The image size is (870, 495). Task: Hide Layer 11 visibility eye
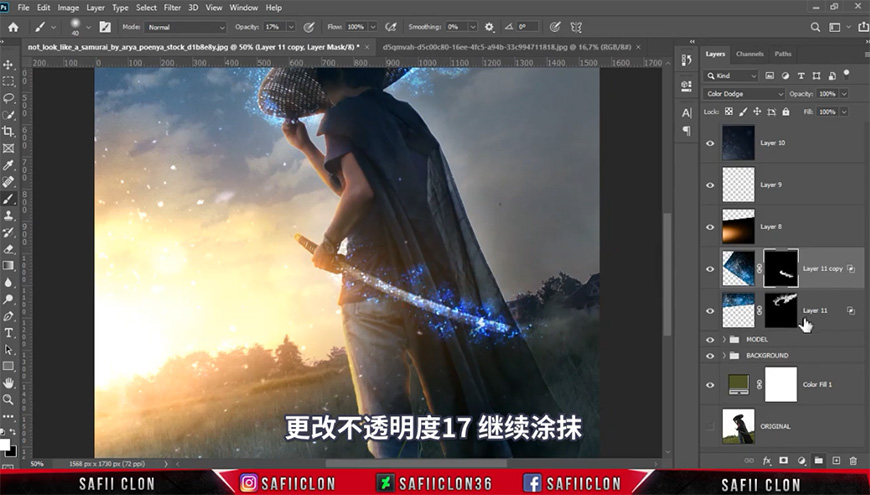click(710, 311)
